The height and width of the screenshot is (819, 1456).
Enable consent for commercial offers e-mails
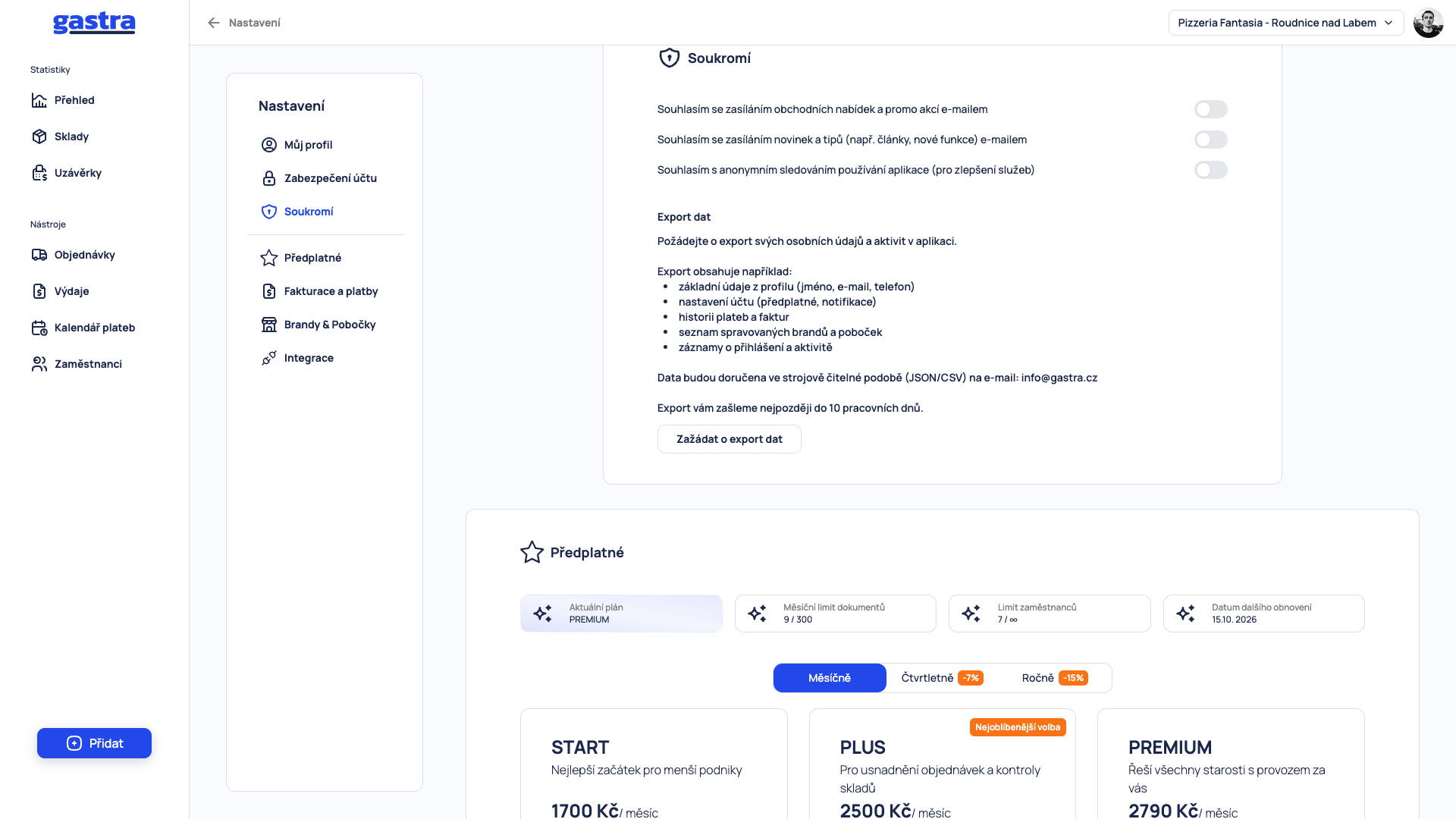[1210, 109]
